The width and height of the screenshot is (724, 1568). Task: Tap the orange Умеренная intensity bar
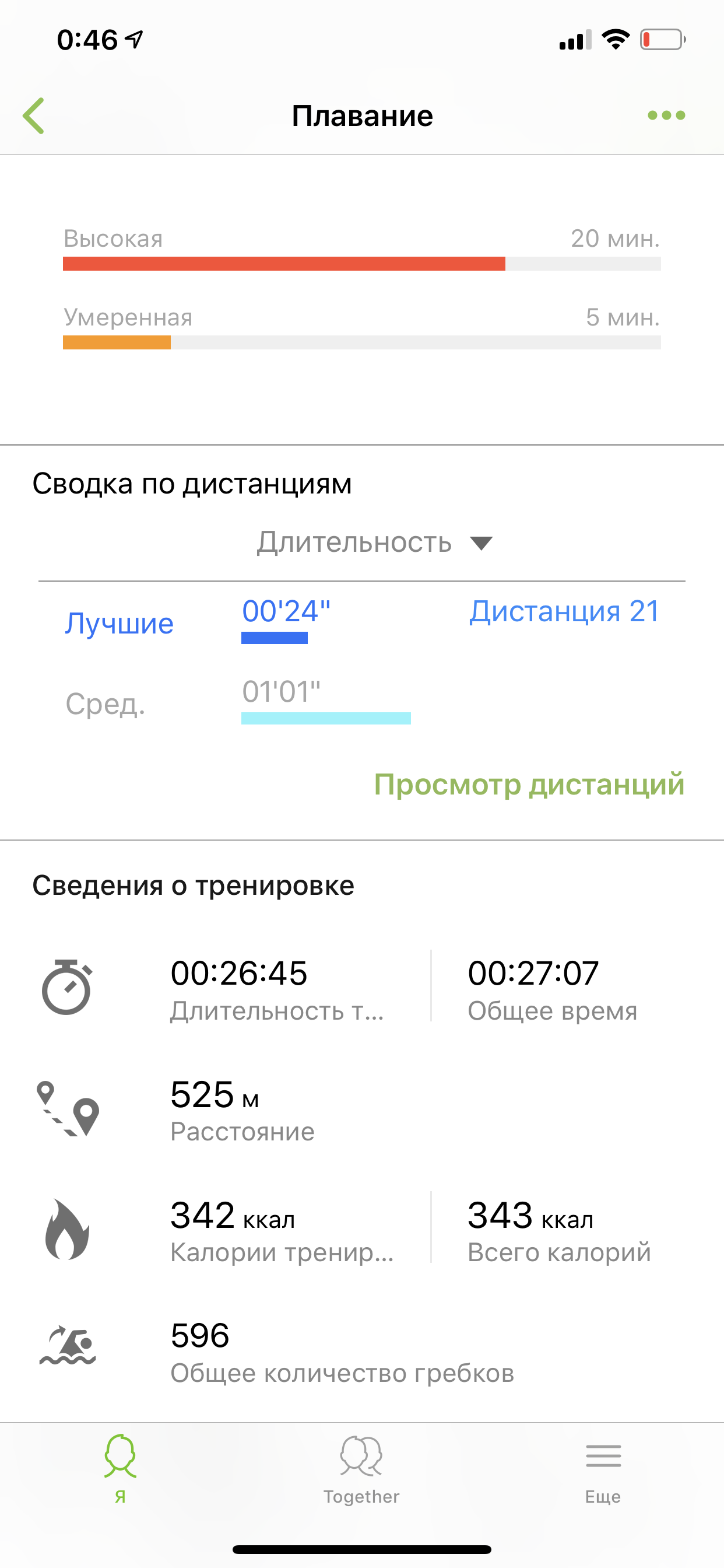[117, 342]
